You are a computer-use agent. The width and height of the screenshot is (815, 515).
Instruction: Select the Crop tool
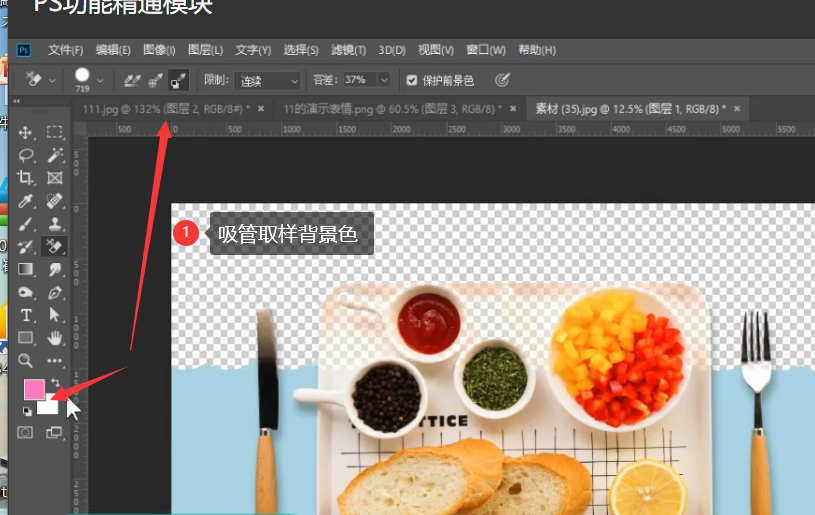tap(25, 178)
